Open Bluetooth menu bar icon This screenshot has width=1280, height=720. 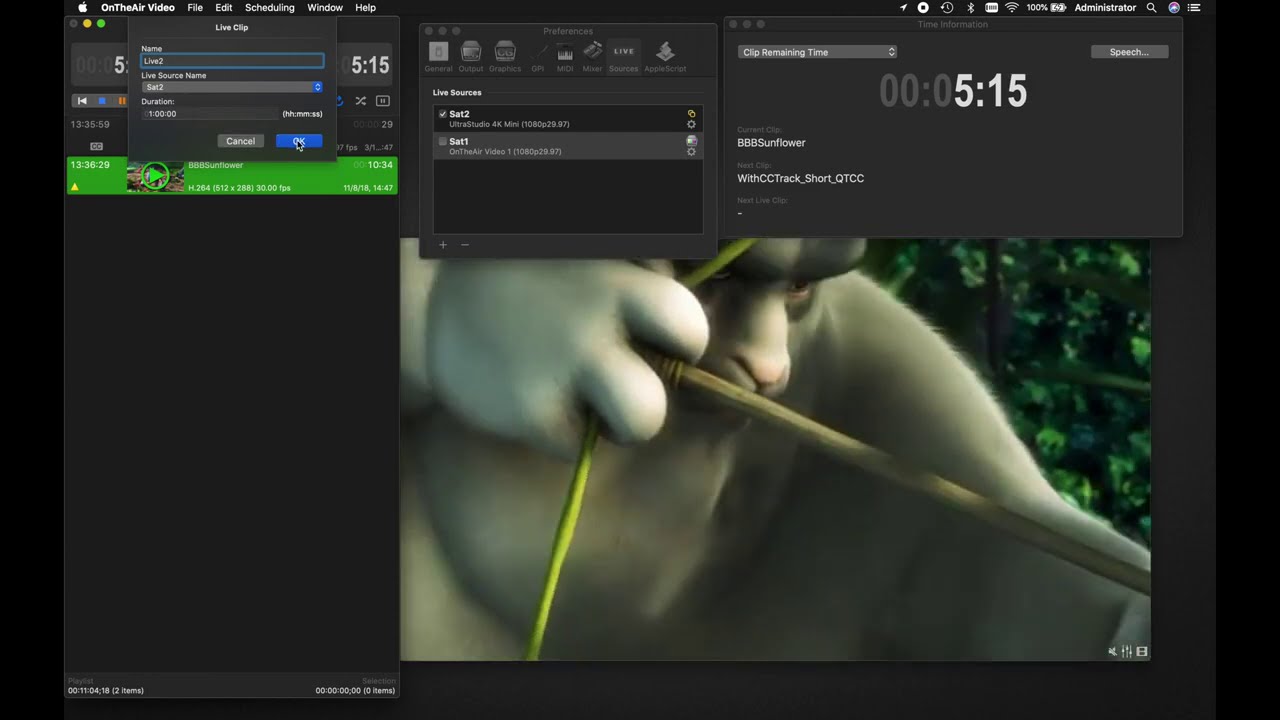[969, 8]
